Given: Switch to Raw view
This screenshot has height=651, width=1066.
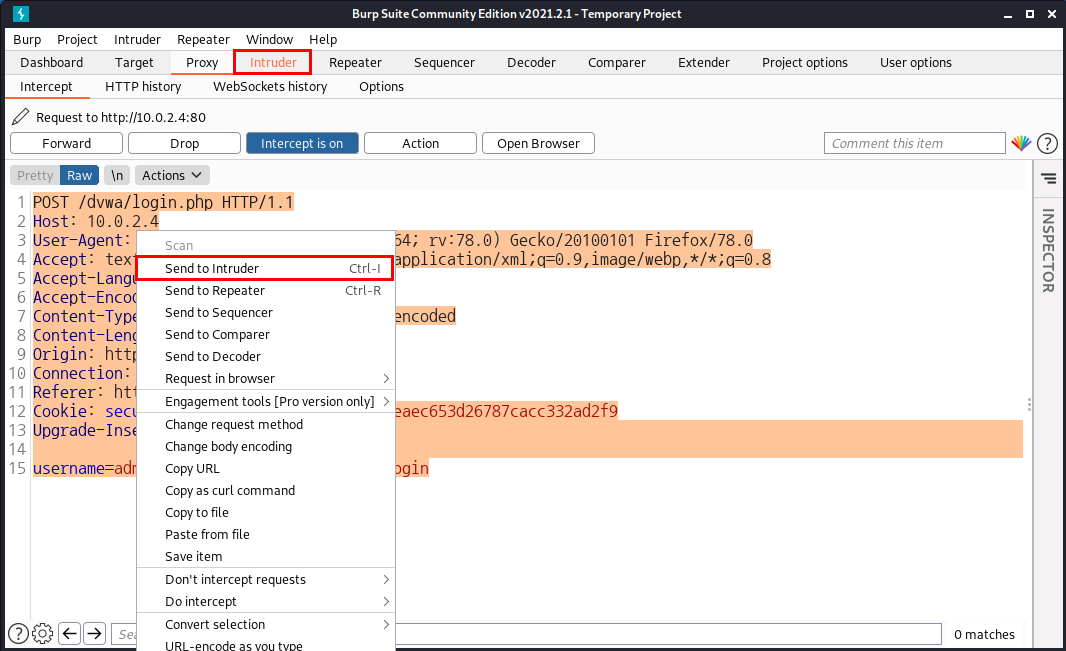Looking at the screenshot, I should pyautogui.click(x=80, y=175).
